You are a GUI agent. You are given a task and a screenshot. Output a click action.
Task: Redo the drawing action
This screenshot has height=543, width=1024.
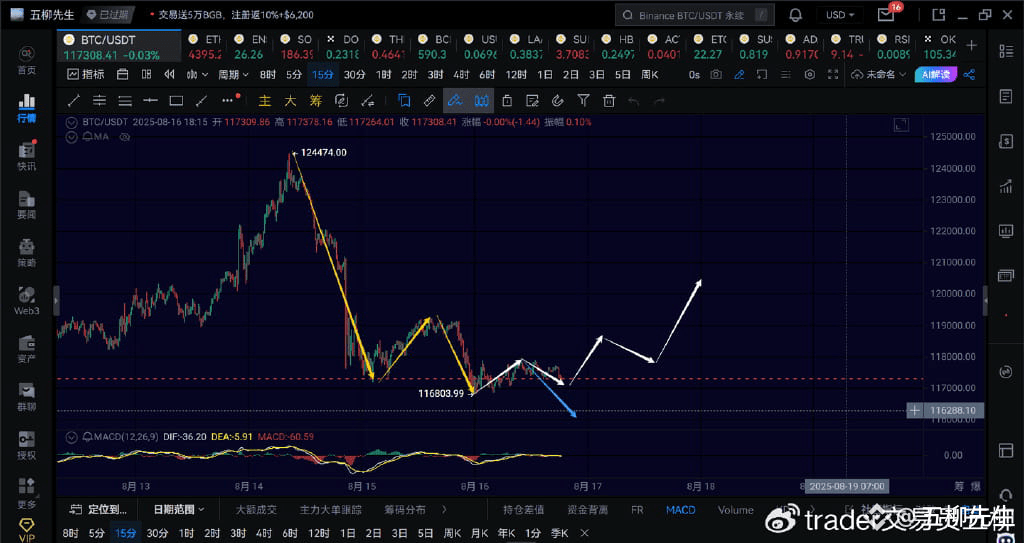pyautogui.click(x=660, y=101)
